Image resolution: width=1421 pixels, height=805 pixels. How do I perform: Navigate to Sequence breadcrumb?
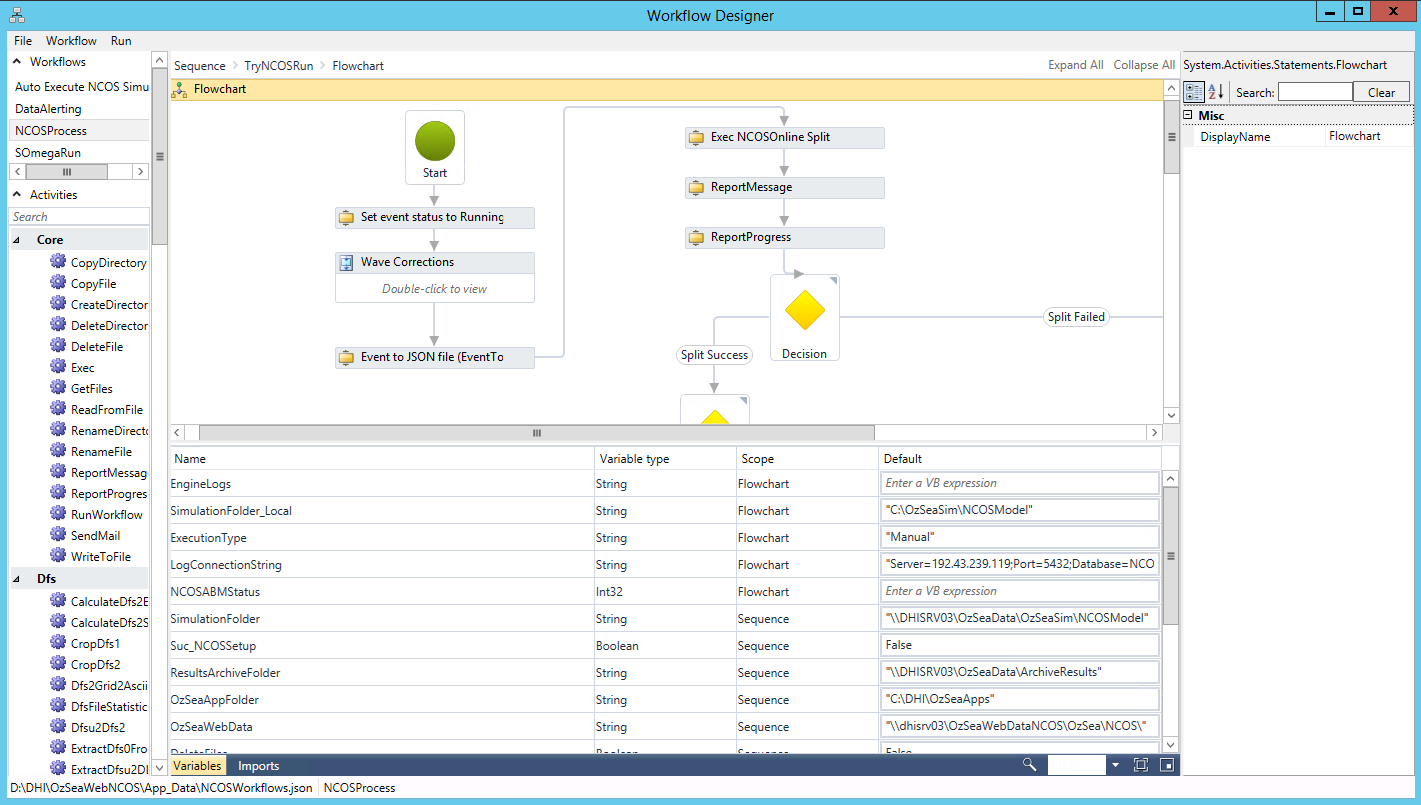tap(200, 66)
